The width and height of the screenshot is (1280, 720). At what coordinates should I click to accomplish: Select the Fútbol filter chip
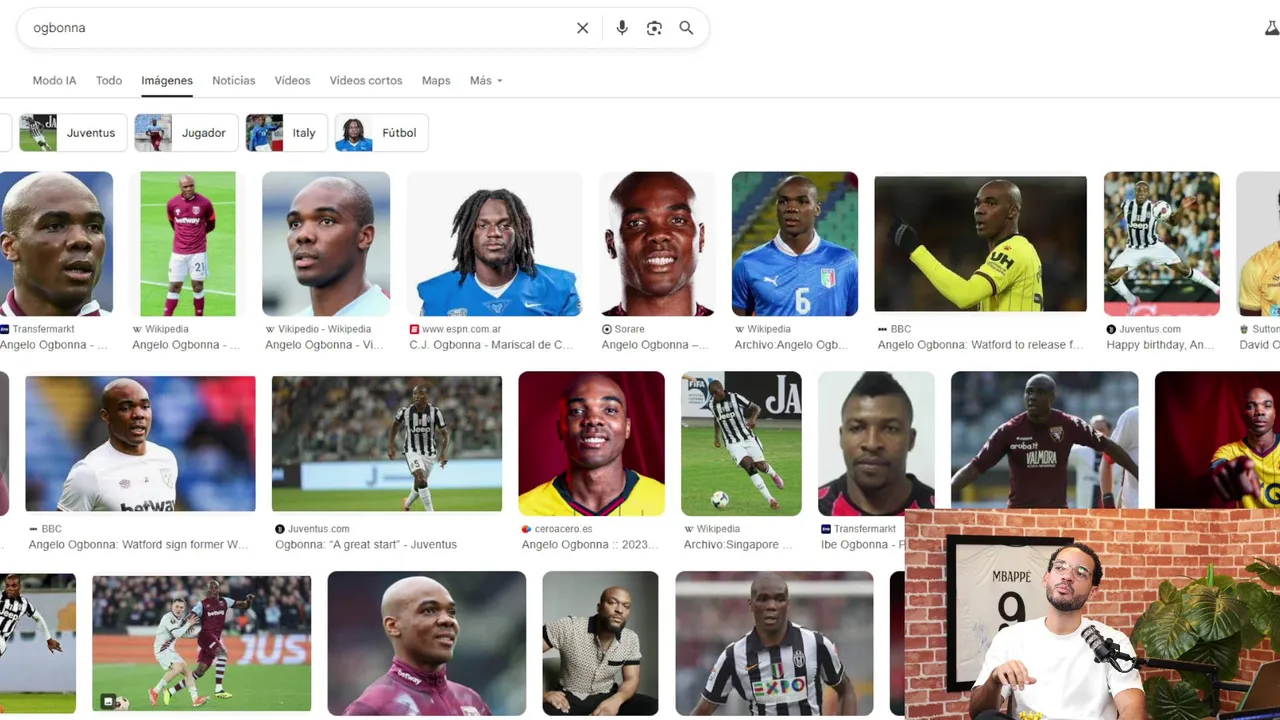tap(381, 133)
